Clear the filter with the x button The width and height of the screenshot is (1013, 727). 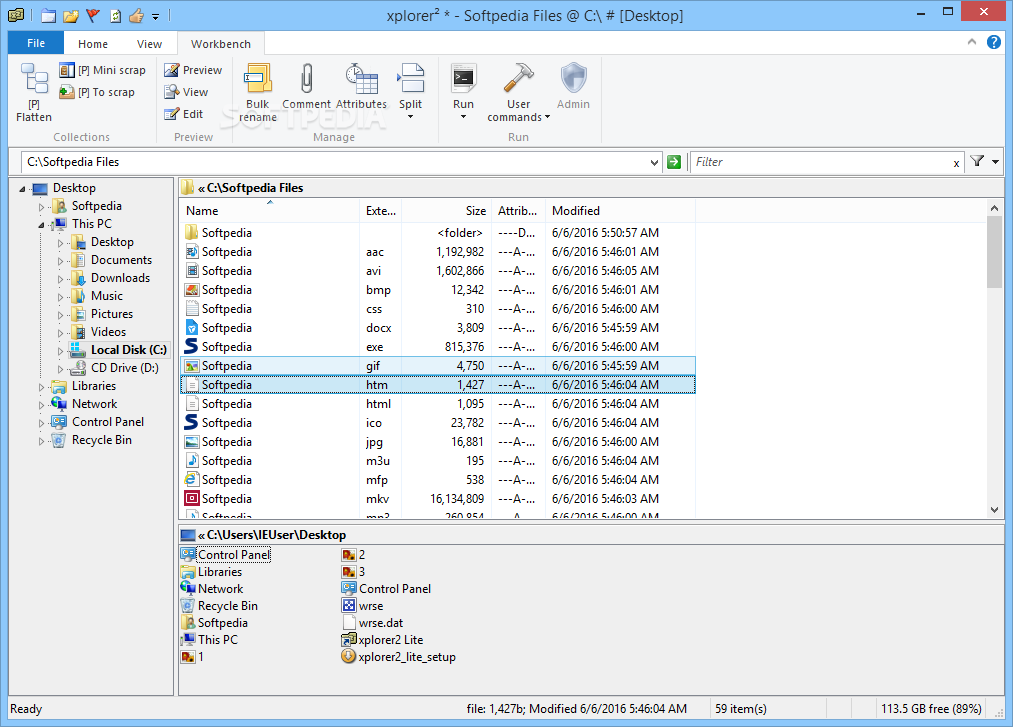click(956, 163)
